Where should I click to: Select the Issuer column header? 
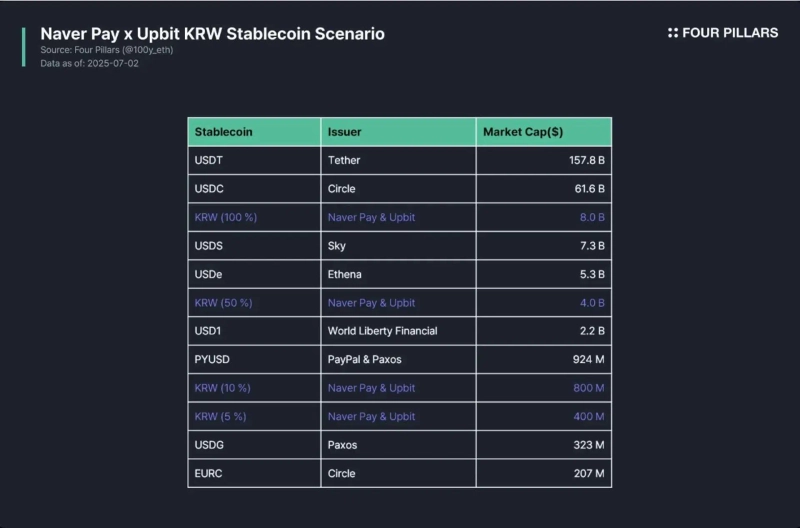pyautogui.click(x=344, y=132)
